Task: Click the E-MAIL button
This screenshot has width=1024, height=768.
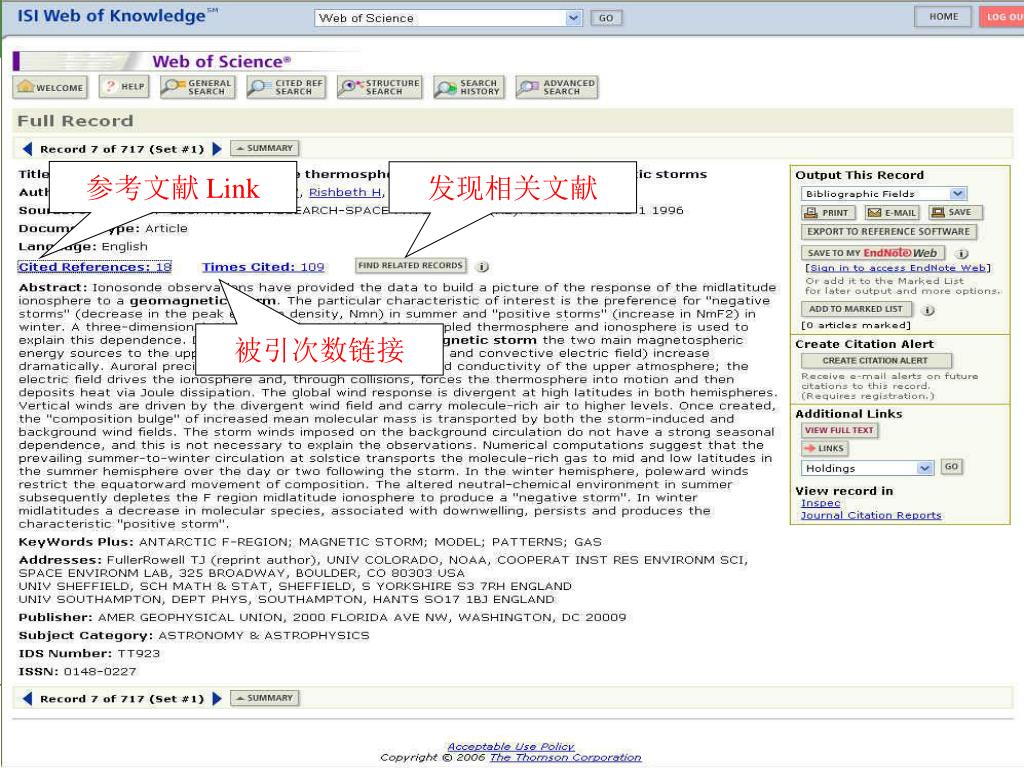Action: (x=892, y=212)
